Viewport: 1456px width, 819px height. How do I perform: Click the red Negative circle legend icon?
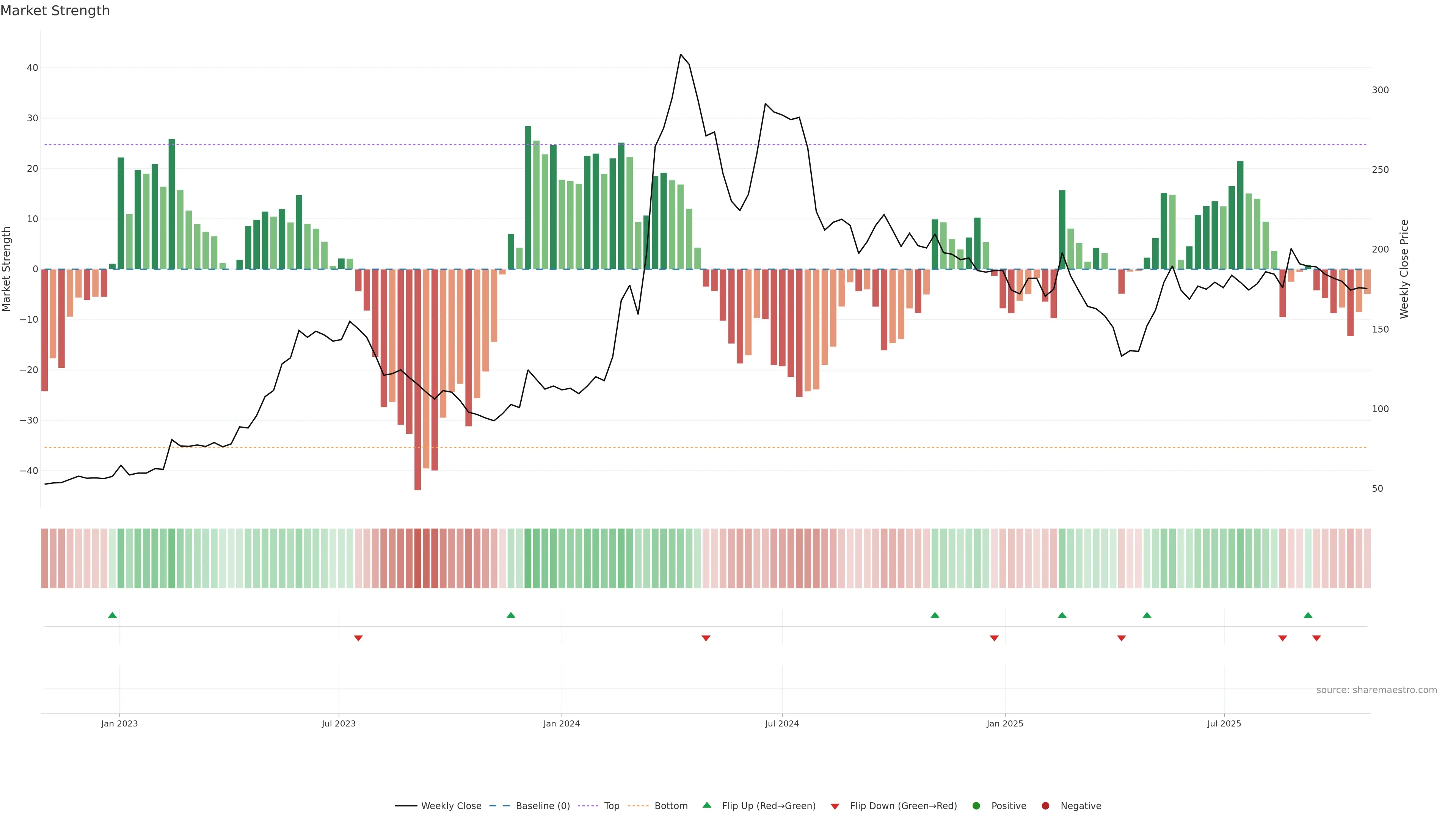(x=1045, y=806)
